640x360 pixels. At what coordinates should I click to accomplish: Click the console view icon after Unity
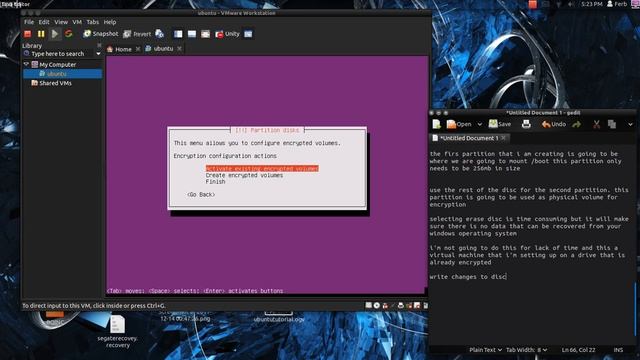point(248,34)
